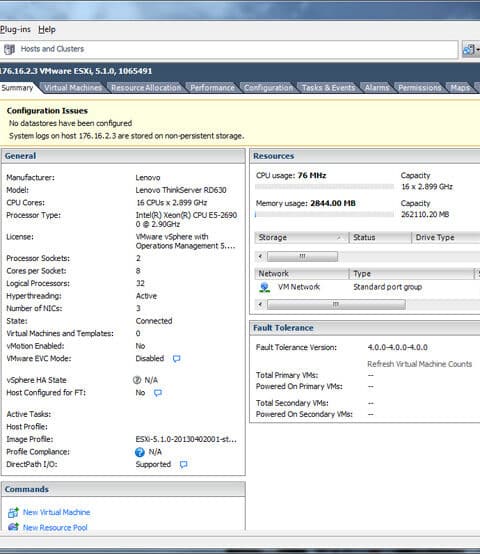Click the storage table horizontal scrollbar thumb
The image size is (480, 554).
[x=302, y=256]
